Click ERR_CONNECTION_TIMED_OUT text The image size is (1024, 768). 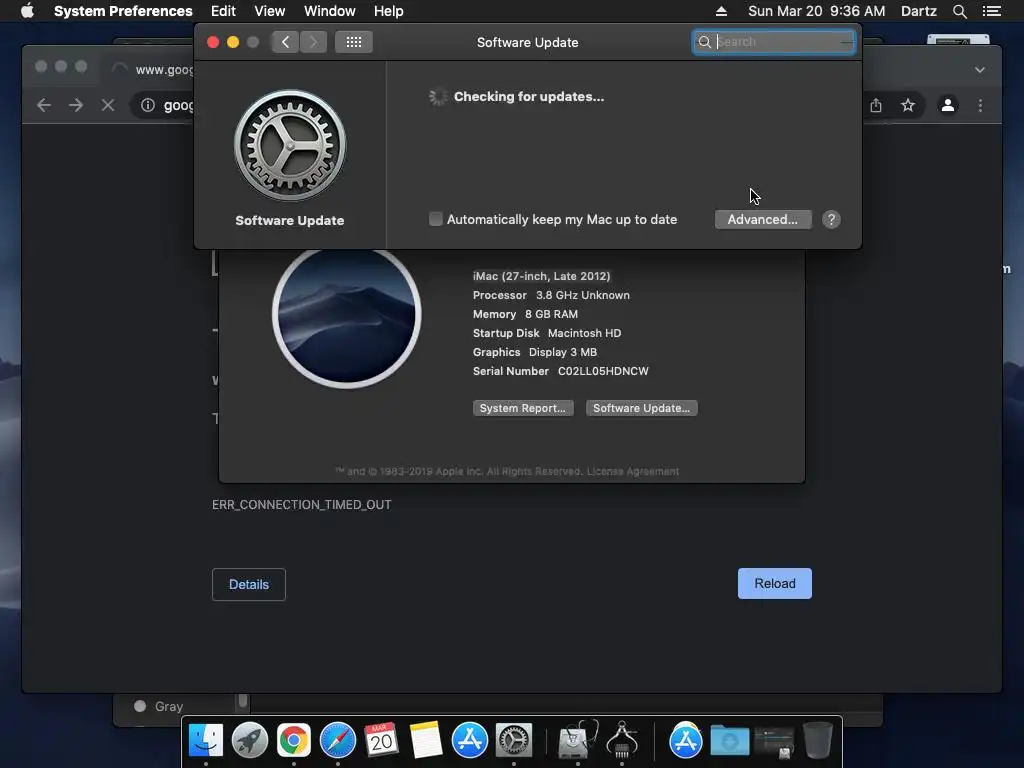click(302, 505)
